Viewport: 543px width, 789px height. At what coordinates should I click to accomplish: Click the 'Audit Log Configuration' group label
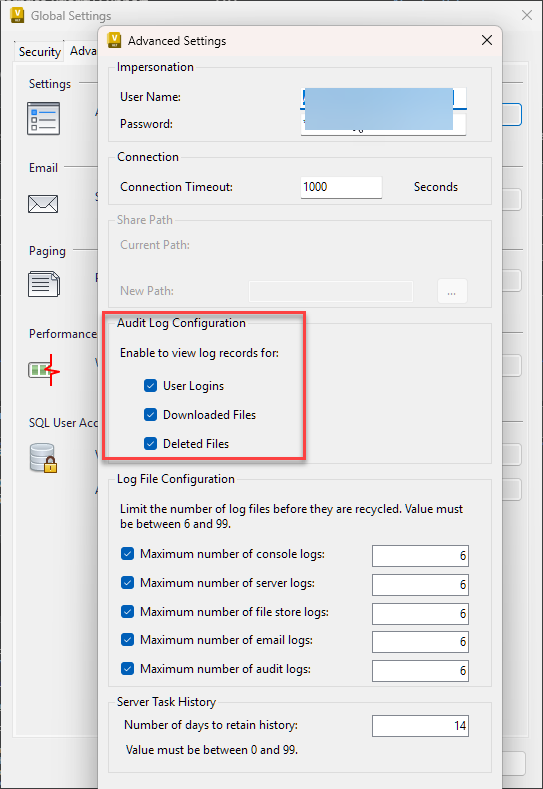pyautogui.click(x=181, y=323)
